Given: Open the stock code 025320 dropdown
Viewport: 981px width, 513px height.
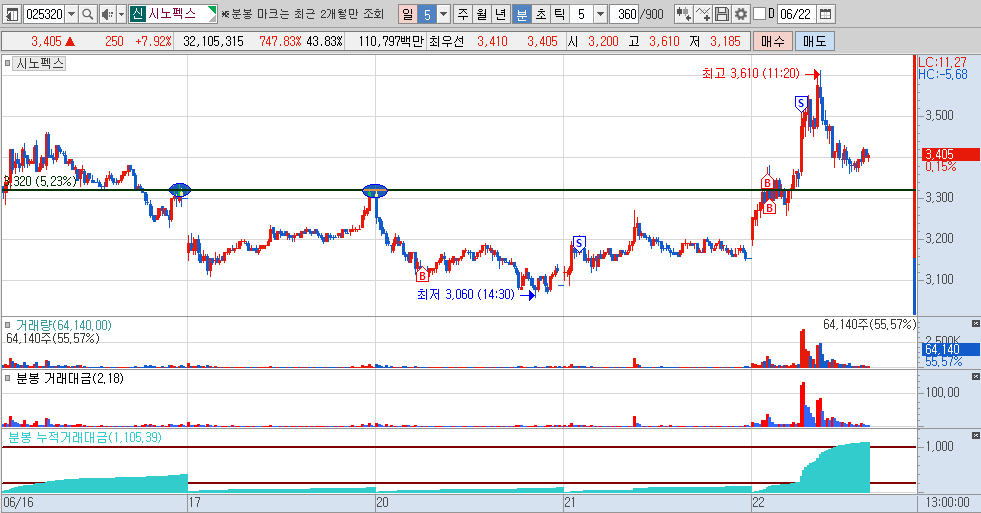Looking at the screenshot, I should coord(71,14).
